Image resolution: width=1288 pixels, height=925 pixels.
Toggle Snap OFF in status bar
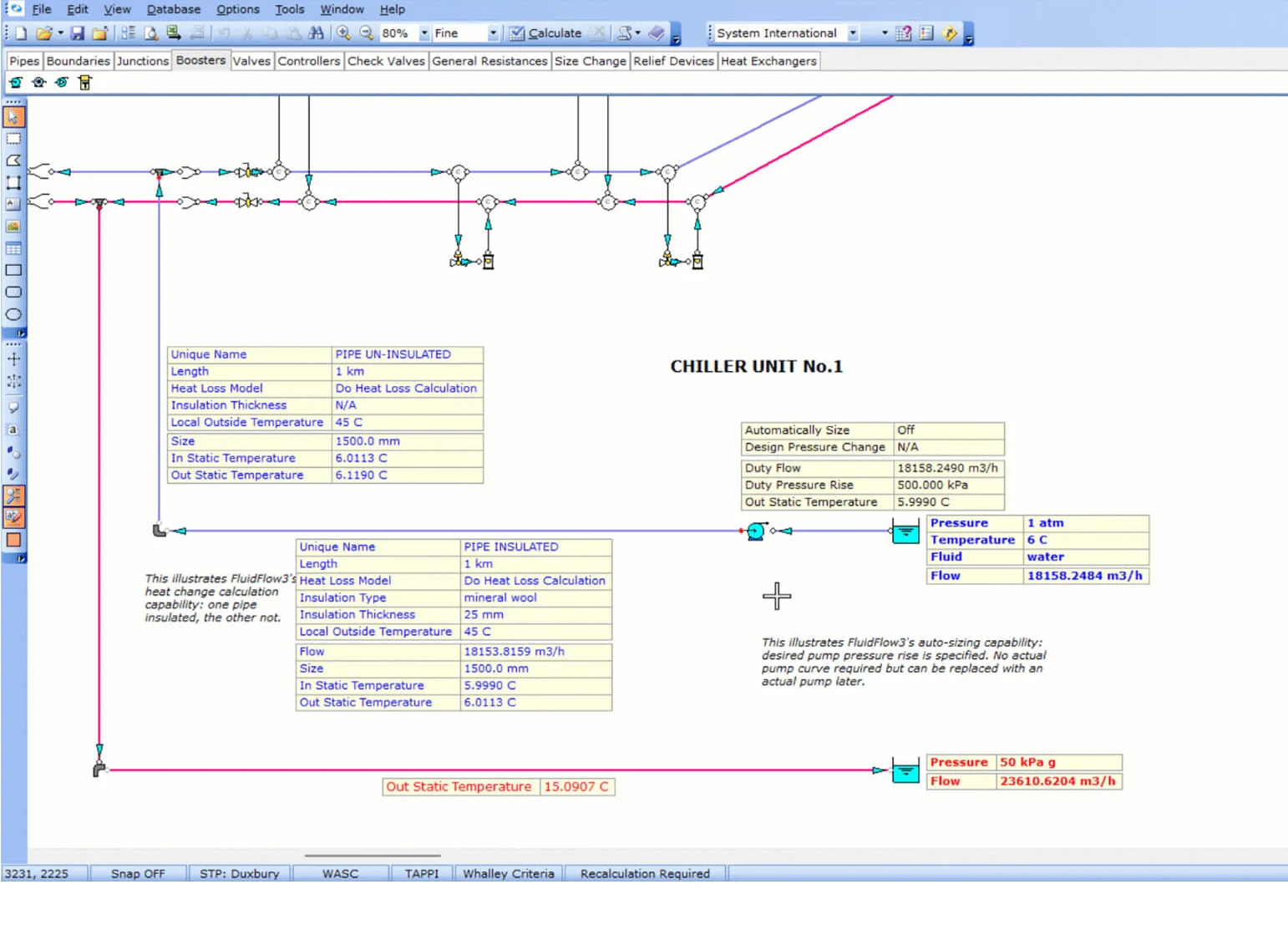tap(138, 874)
